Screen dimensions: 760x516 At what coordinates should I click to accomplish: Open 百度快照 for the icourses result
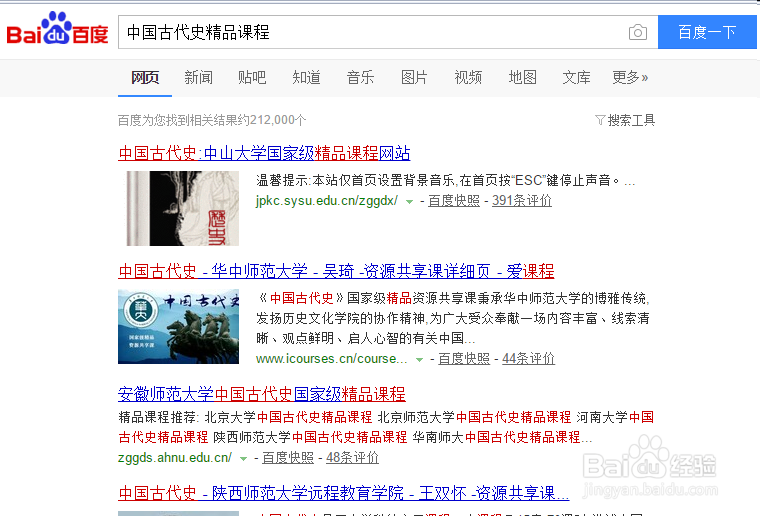click(464, 359)
